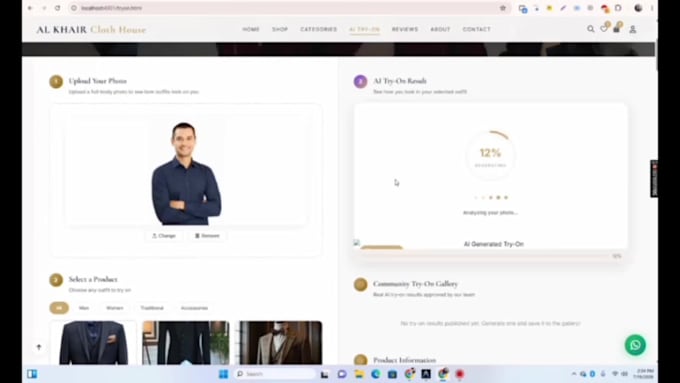Open the Chrome profile avatar
Image resolution: width=680 pixels, height=383 pixels.
[638, 8]
